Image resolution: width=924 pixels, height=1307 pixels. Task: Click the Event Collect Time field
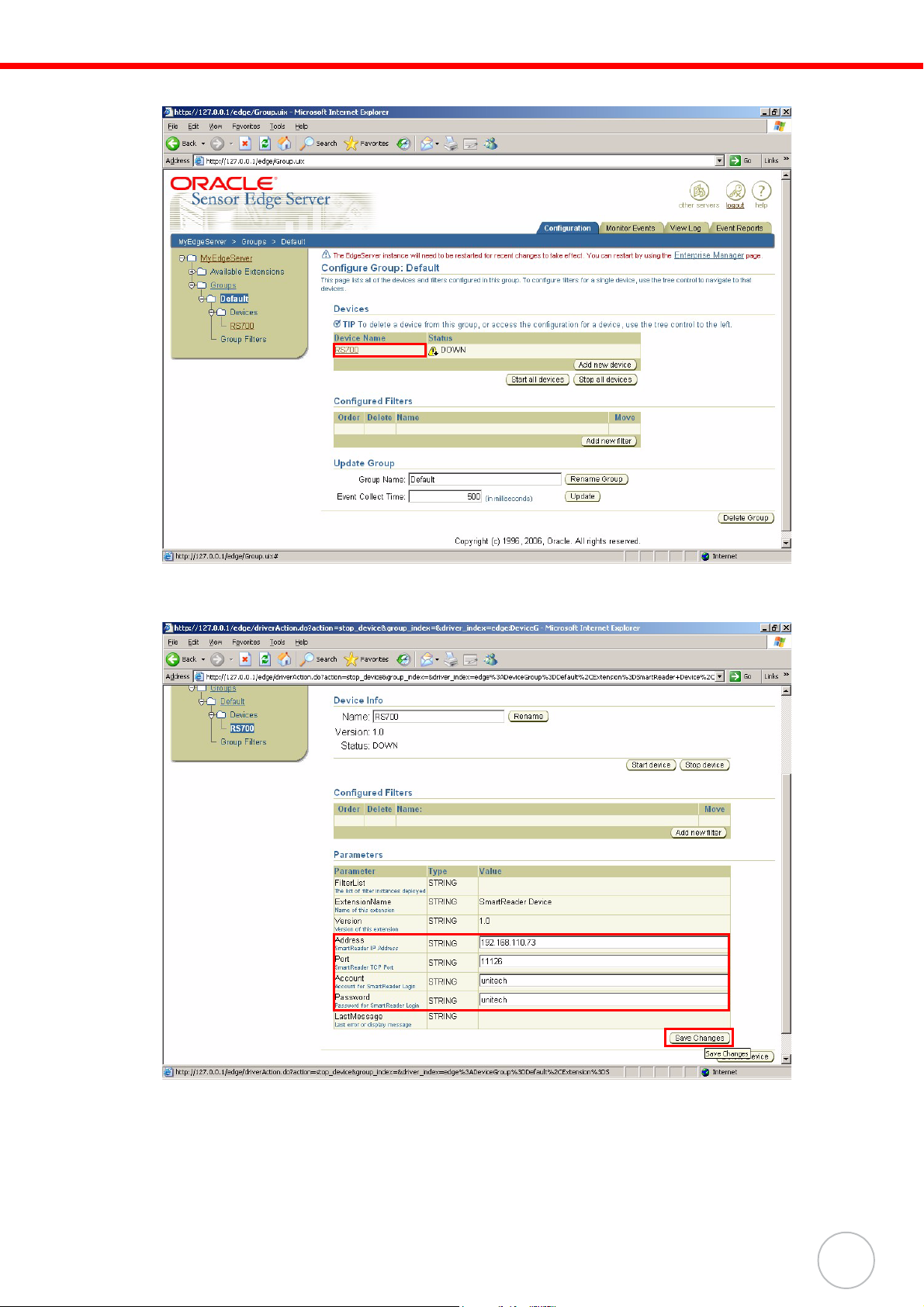click(445, 496)
